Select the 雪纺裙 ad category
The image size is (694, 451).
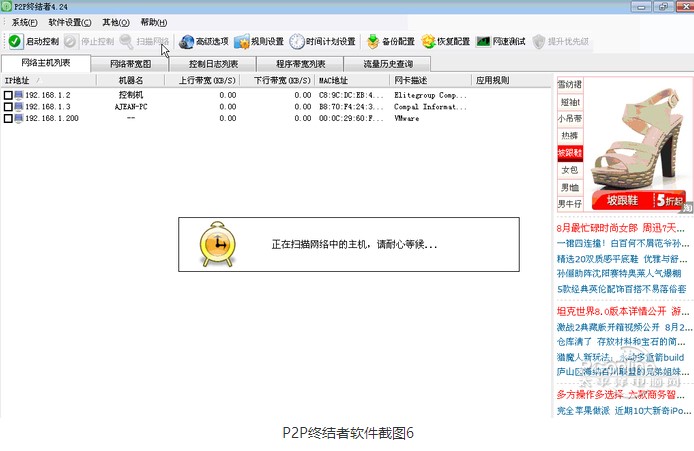pos(570,85)
